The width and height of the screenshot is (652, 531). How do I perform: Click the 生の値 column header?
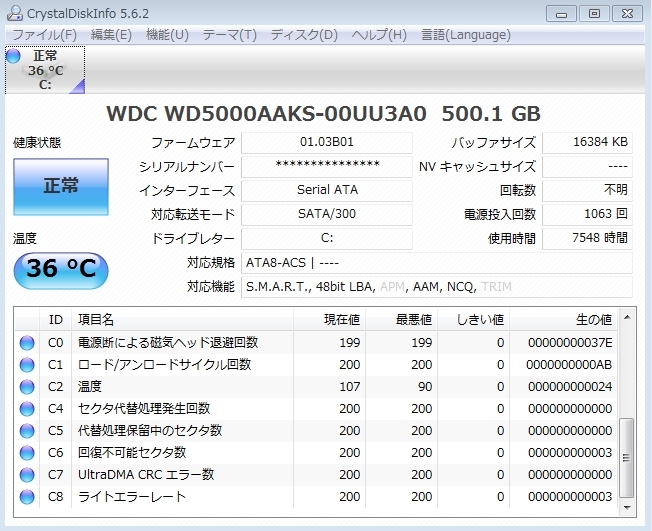coord(563,320)
